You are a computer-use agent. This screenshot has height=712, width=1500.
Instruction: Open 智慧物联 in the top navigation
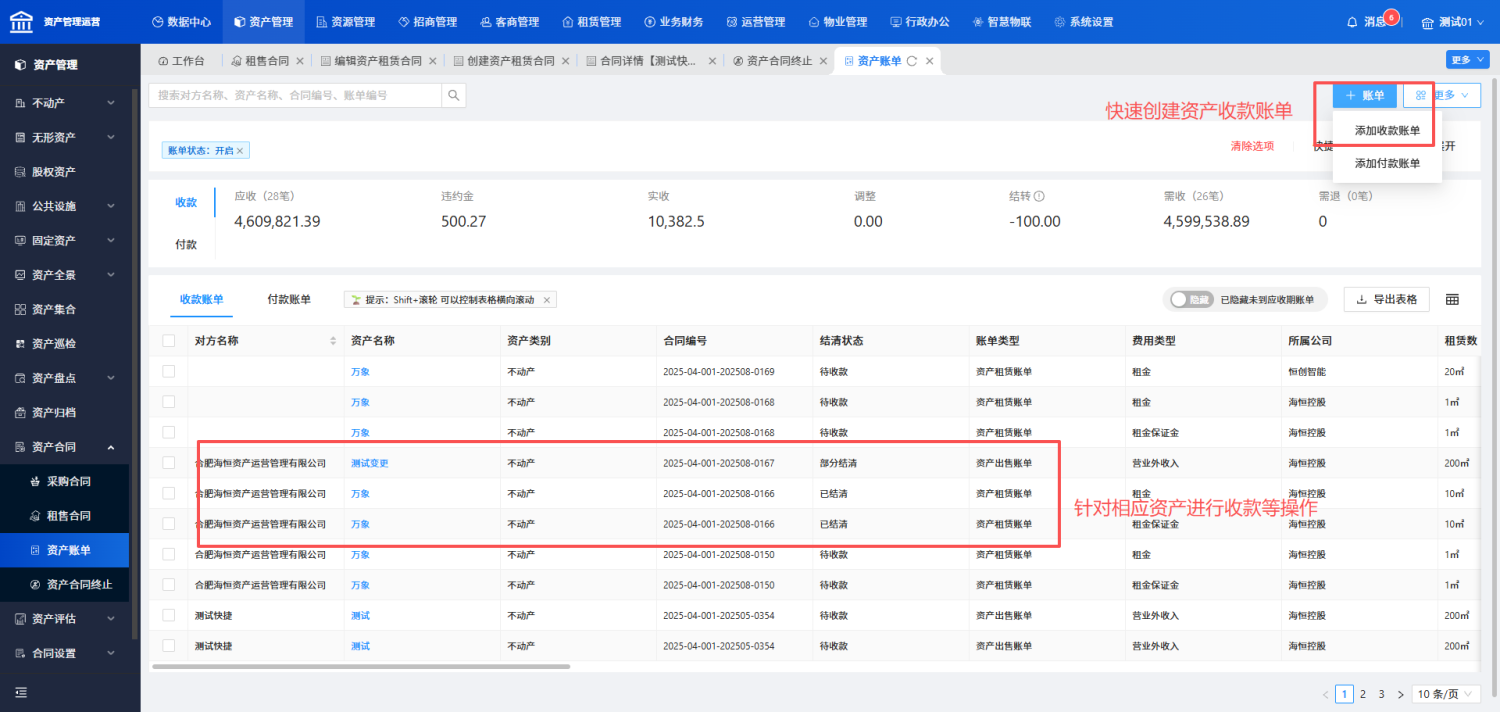click(x=1001, y=22)
